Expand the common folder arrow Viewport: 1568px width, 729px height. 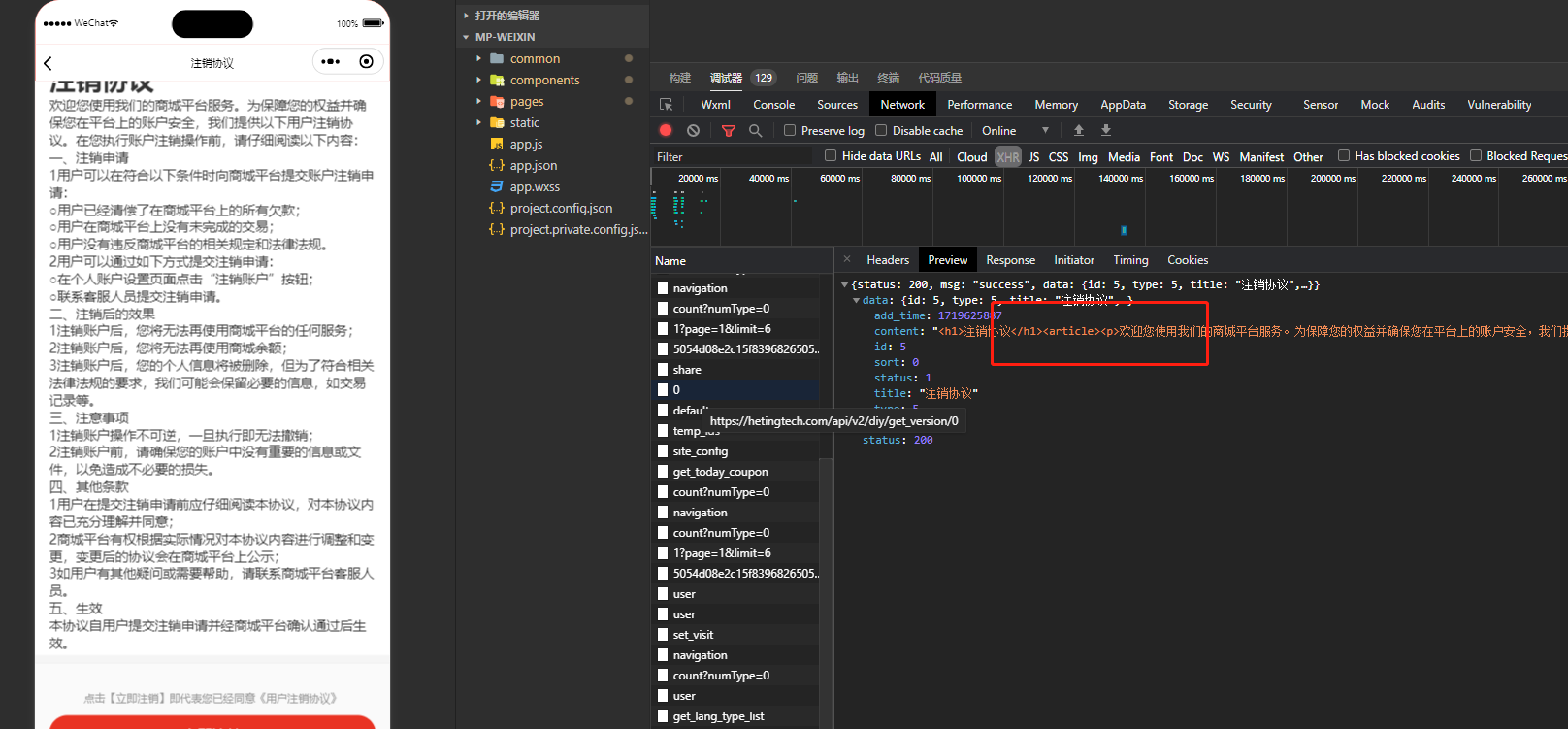pos(478,58)
